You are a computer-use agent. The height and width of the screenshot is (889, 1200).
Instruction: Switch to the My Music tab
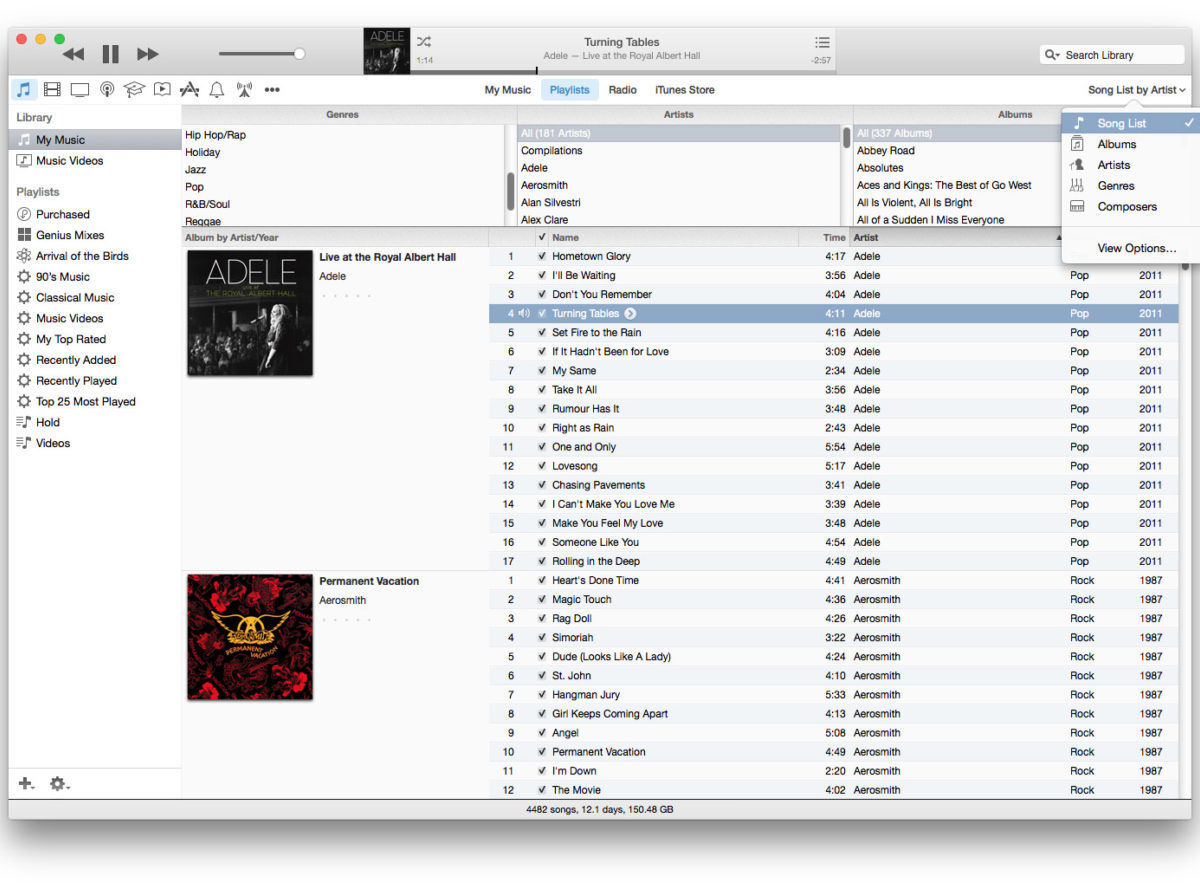click(x=508, y=90)
